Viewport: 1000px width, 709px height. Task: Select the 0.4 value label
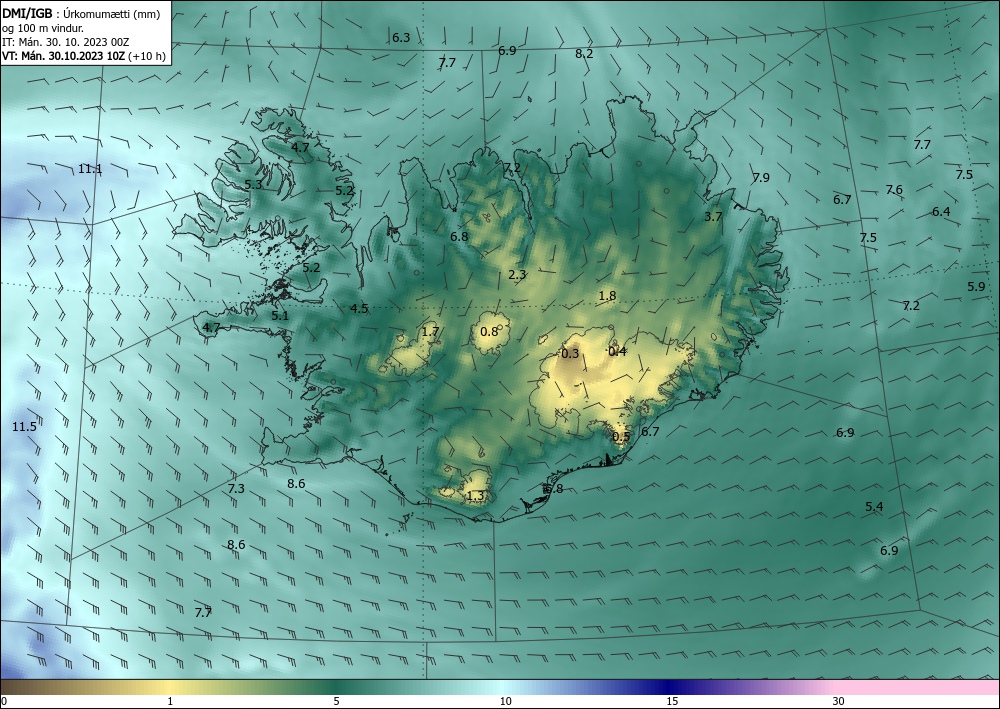(x=617, y=351)
